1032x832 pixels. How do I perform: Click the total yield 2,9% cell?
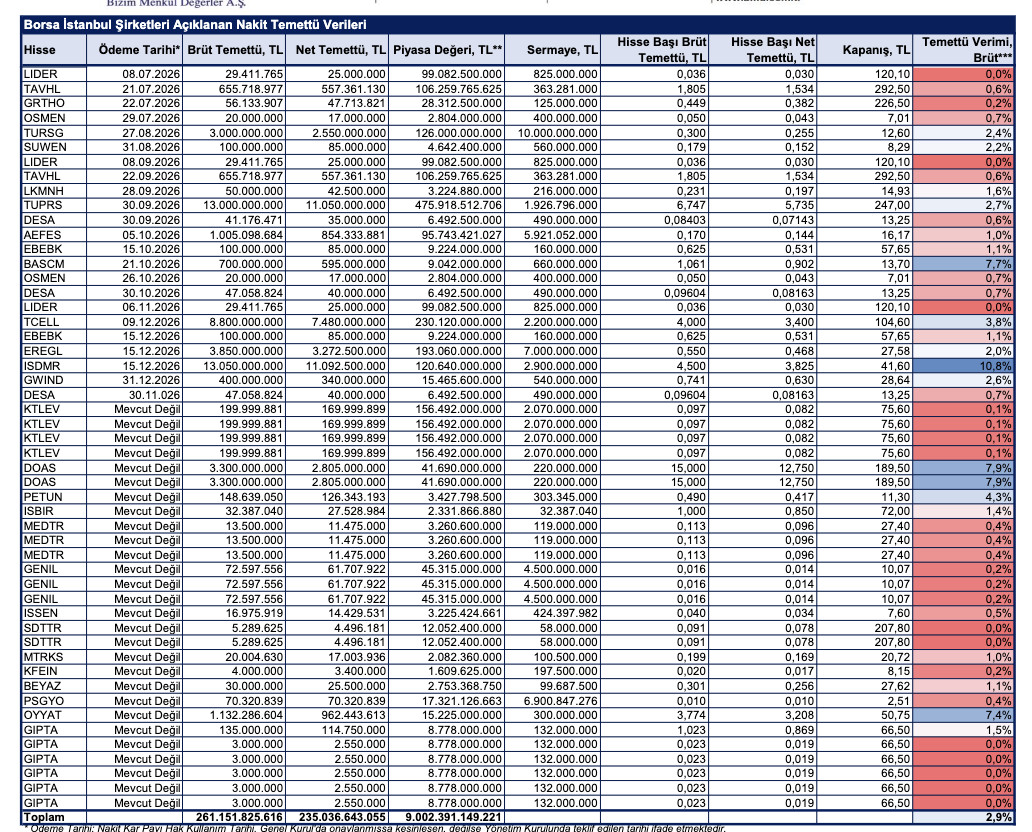point(967,817)
